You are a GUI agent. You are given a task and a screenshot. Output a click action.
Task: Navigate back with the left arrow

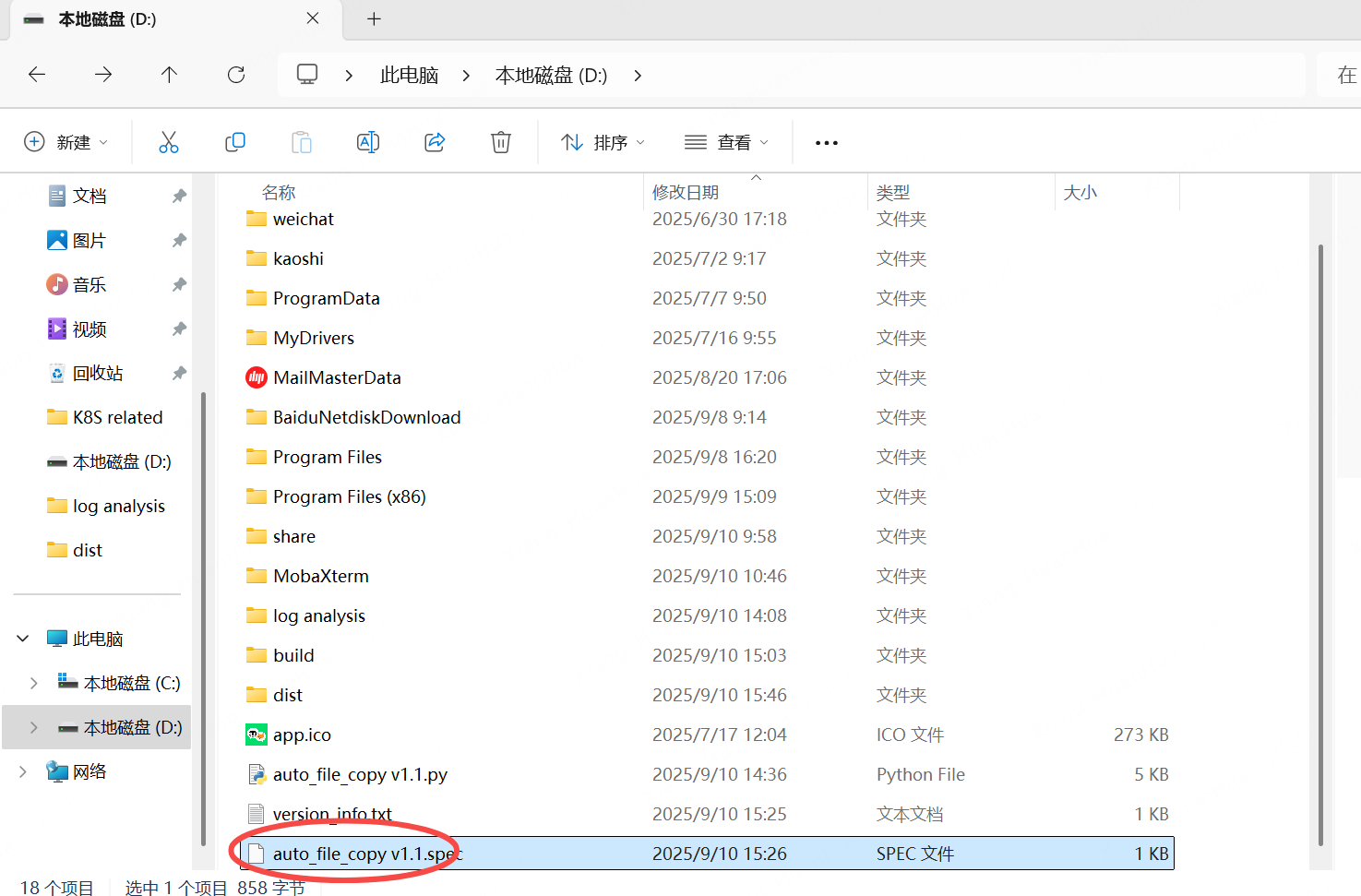37,75
